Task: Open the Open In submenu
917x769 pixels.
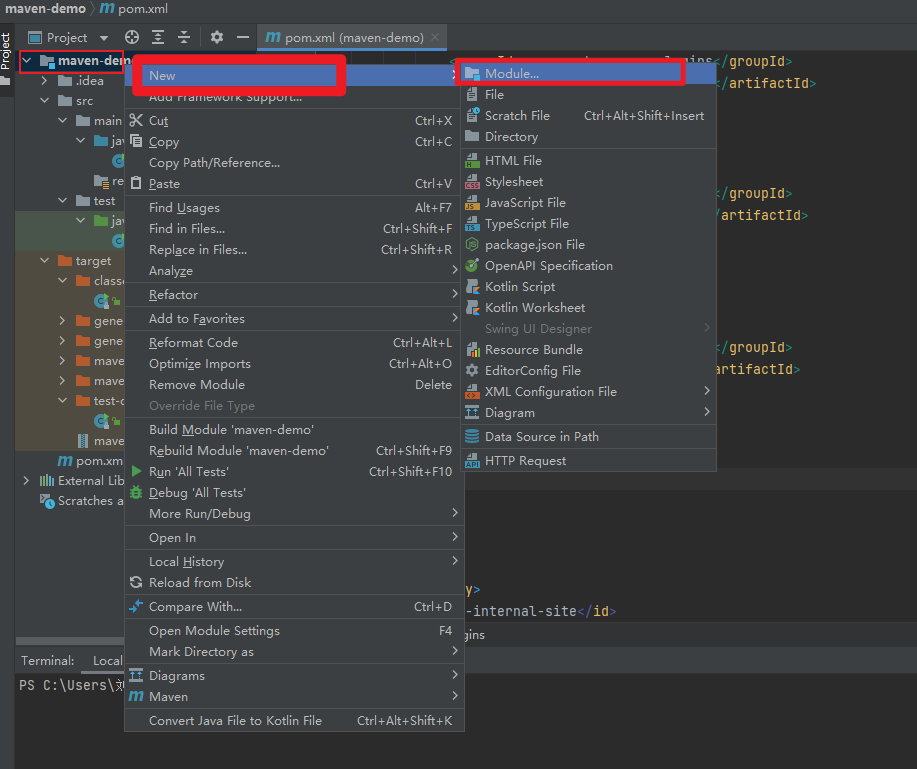Action: coord(295,538)
